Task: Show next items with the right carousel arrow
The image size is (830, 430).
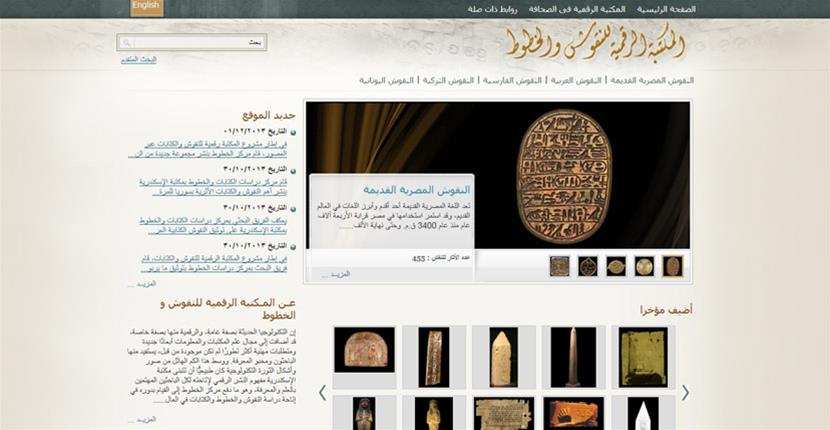Action: pyautogui.click(x=685, y=392)
